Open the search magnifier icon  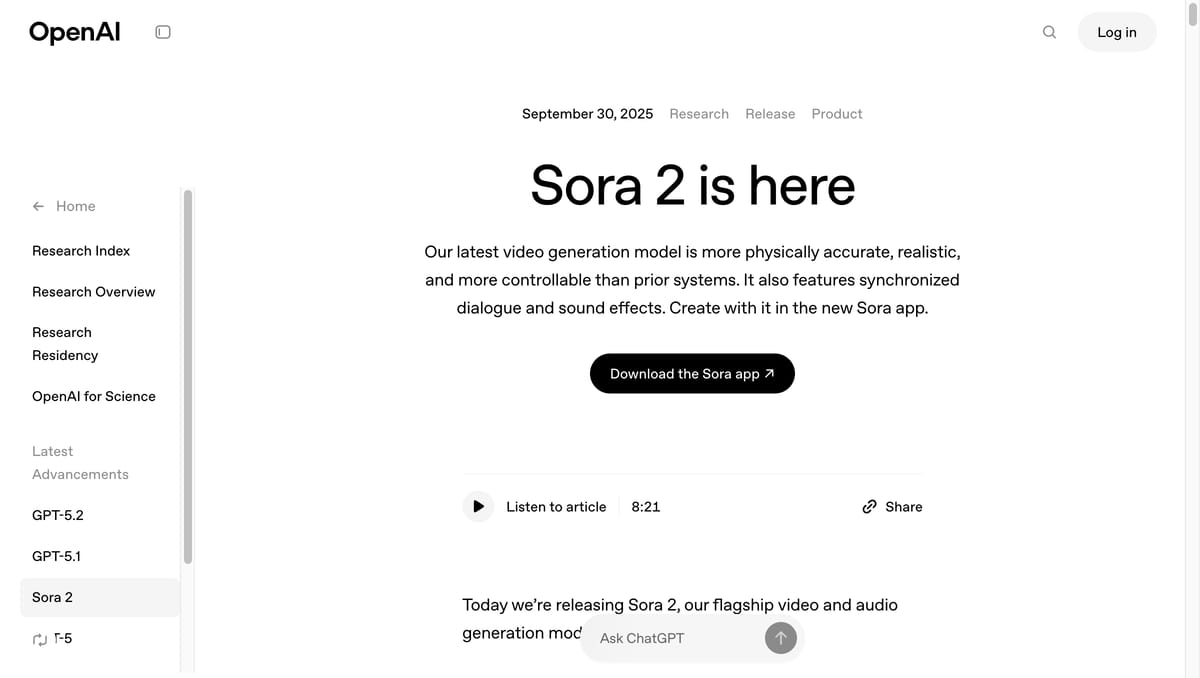tap(1049, 32)
